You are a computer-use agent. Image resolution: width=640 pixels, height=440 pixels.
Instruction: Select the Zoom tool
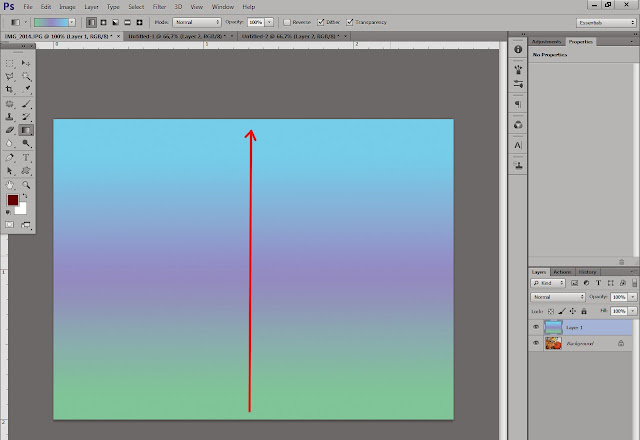26,185
